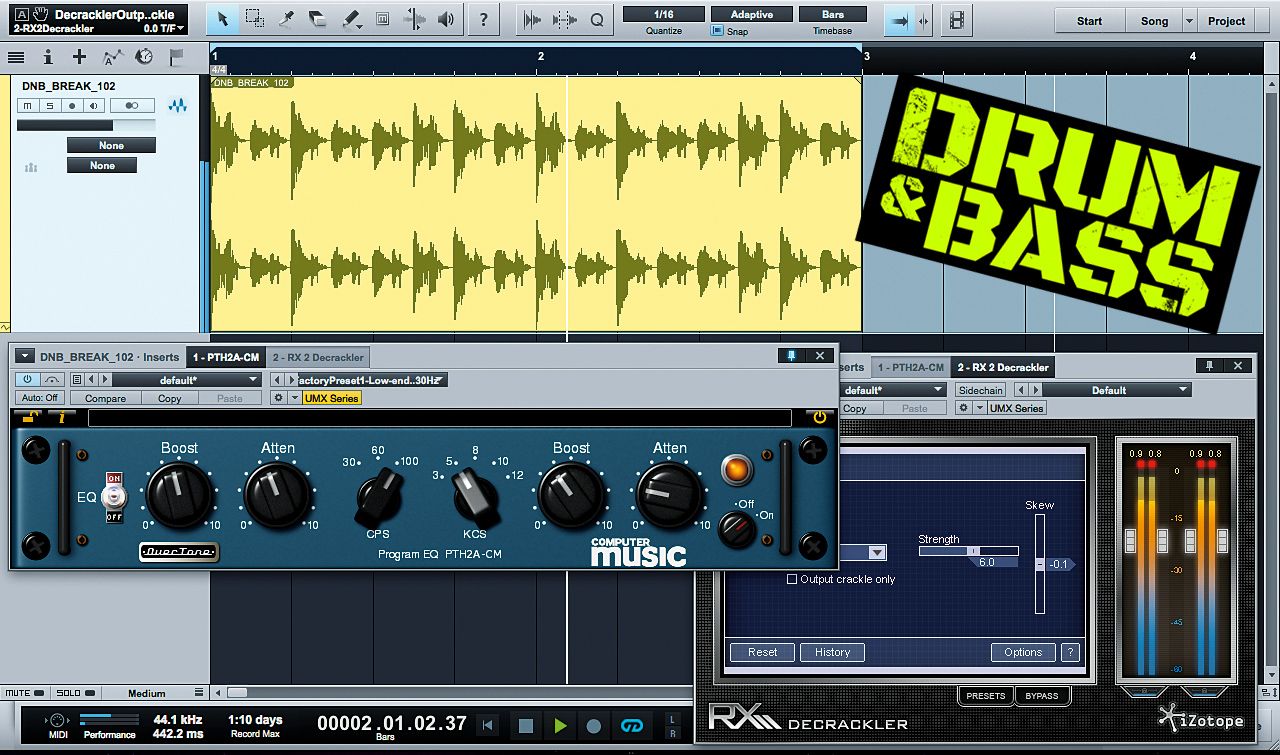The height and width of the screenshot is (755, 1280).
Task: Select the Listen speaker tool
Action: point(446,19)
